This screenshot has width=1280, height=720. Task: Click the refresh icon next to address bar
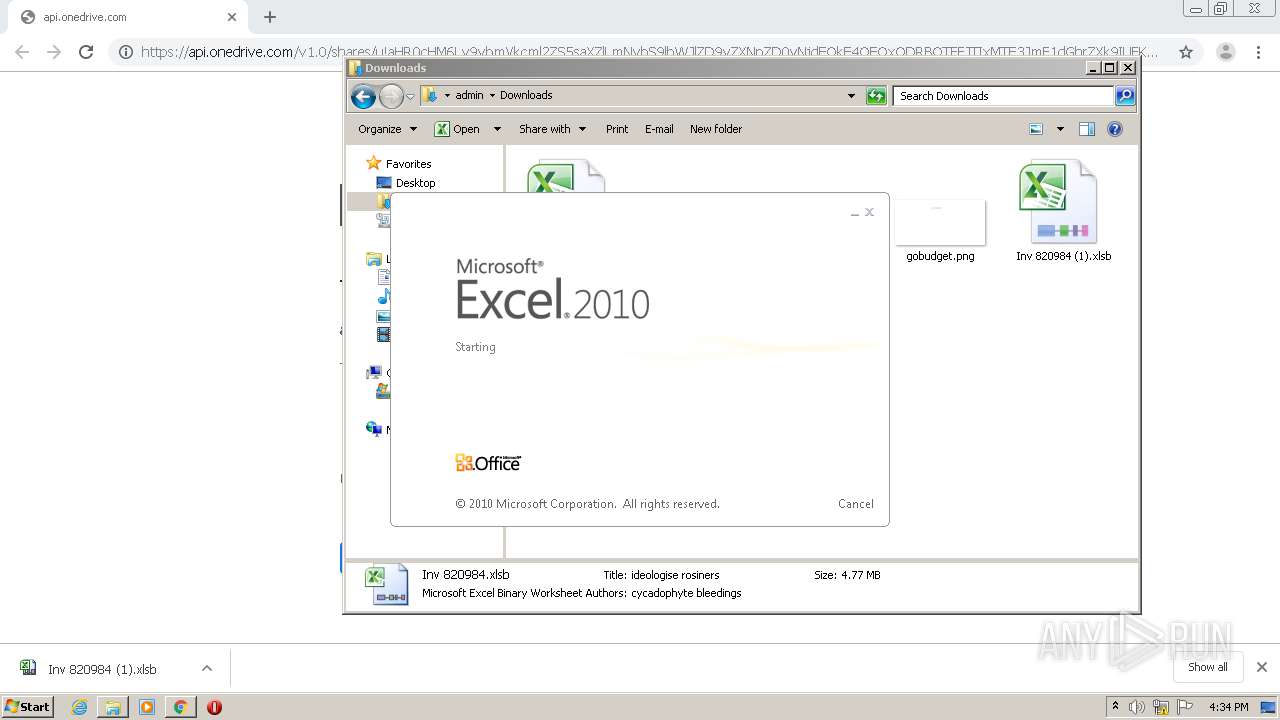point(876,96)
